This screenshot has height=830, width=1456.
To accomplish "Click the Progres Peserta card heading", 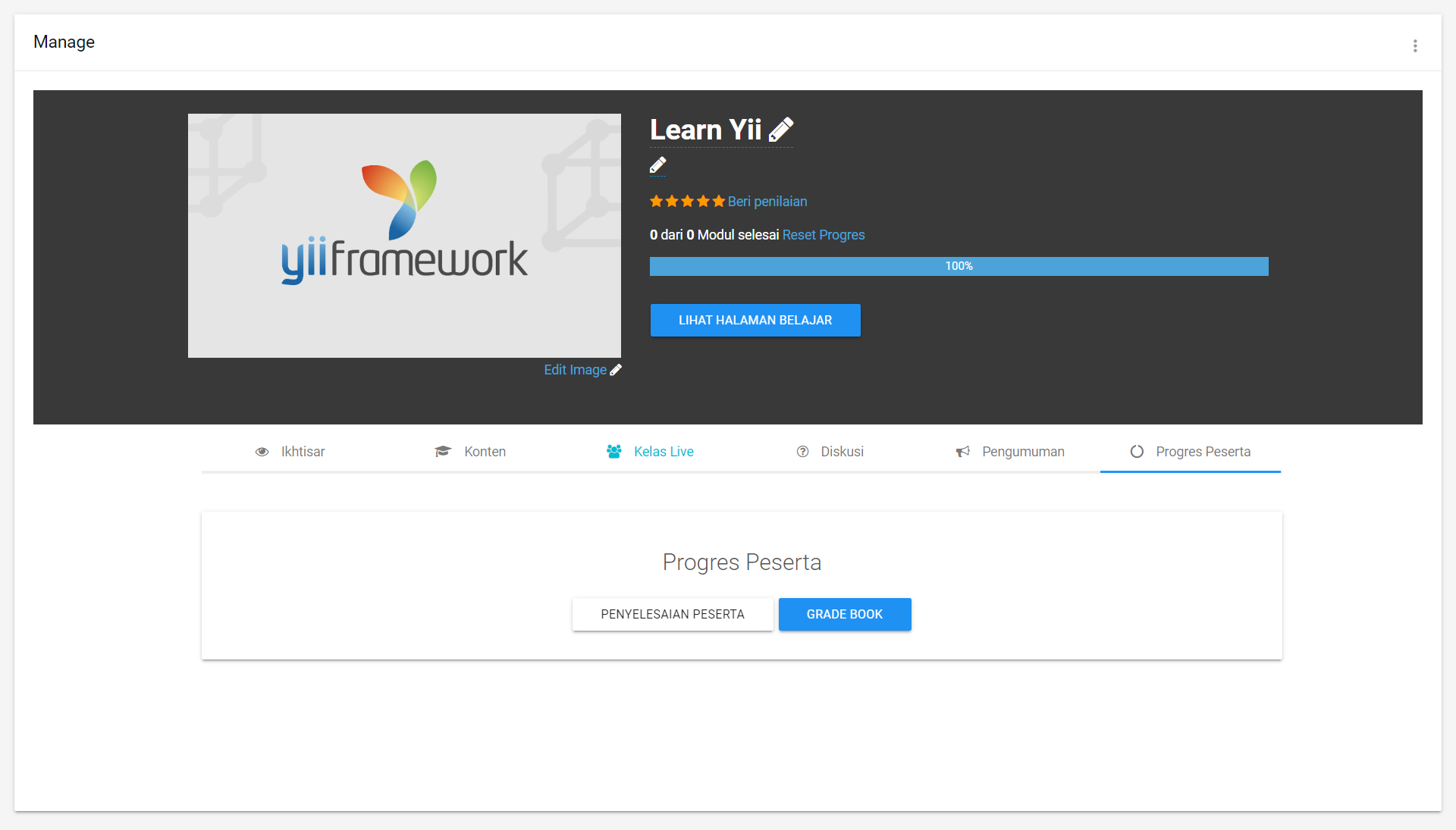I will tap(742, 562).
